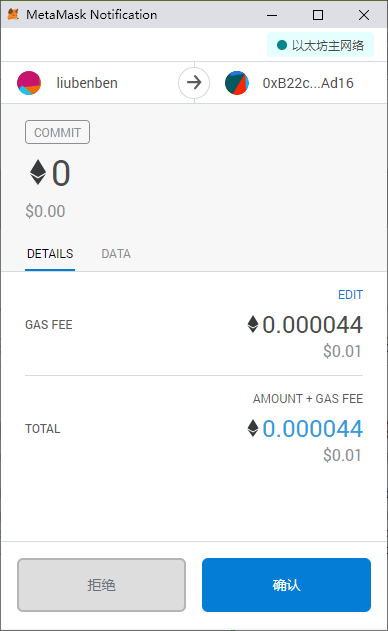Click the MetaMask fox icon in title bar
The height and width of the screenshot is (631, 388).
[13, 14]
